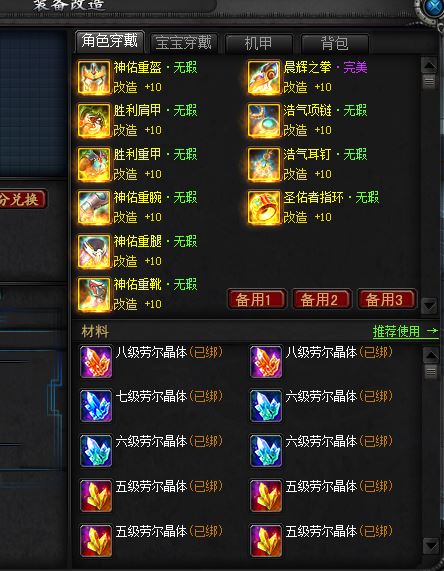Click materials list scroll up arrow
Image resolution: width=444 pixels, height=571 pixels.
tap(431, 355)
